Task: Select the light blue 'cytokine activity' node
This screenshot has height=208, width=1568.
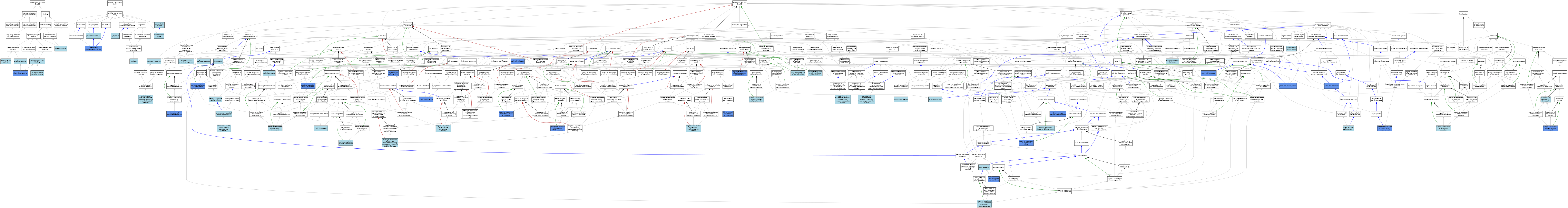Action: point(20,61)
